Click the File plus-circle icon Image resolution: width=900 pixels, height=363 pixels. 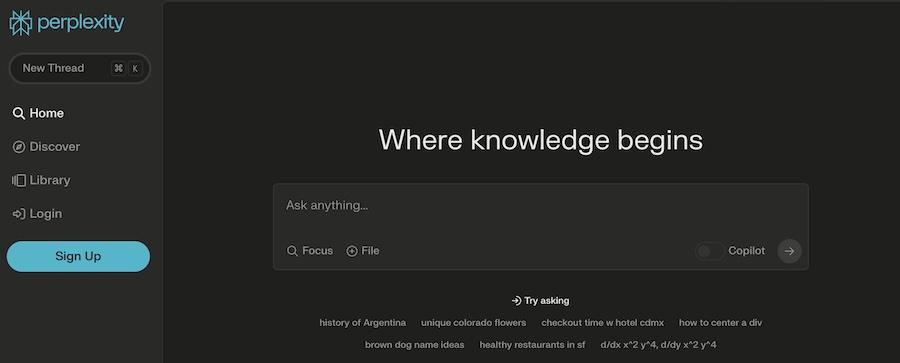click(x=352, y=251)
